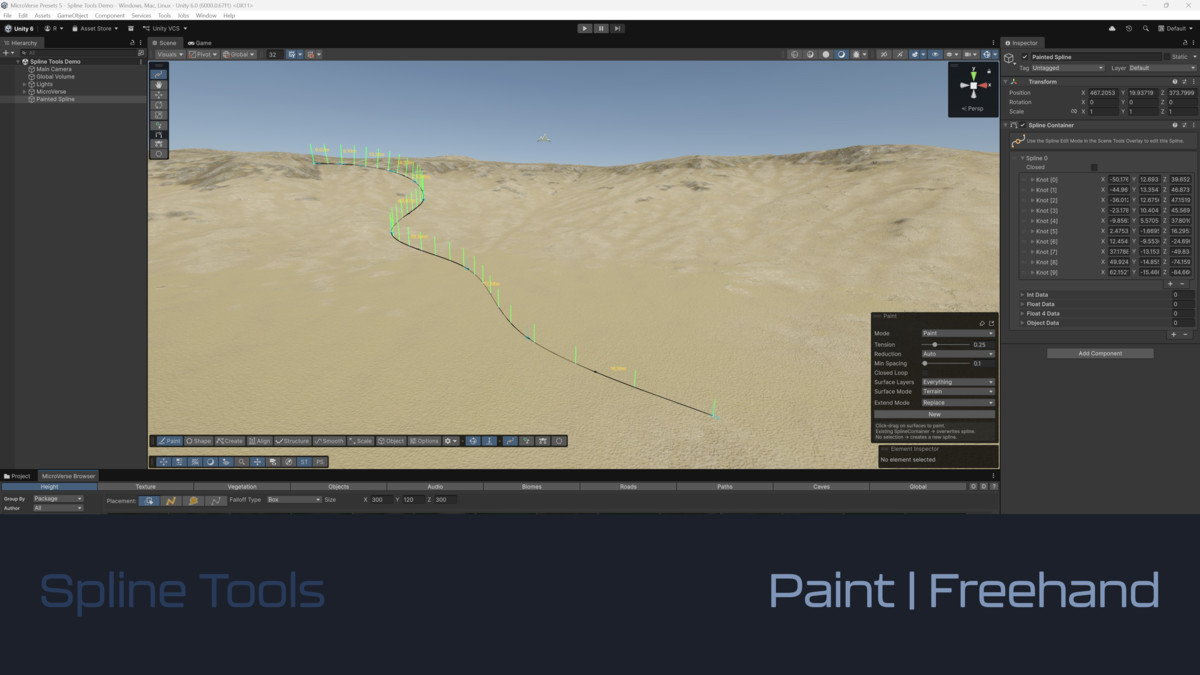Open the Surface Mode dropdown
This screenshot has height=675, width=1200.
pos(958,392)
